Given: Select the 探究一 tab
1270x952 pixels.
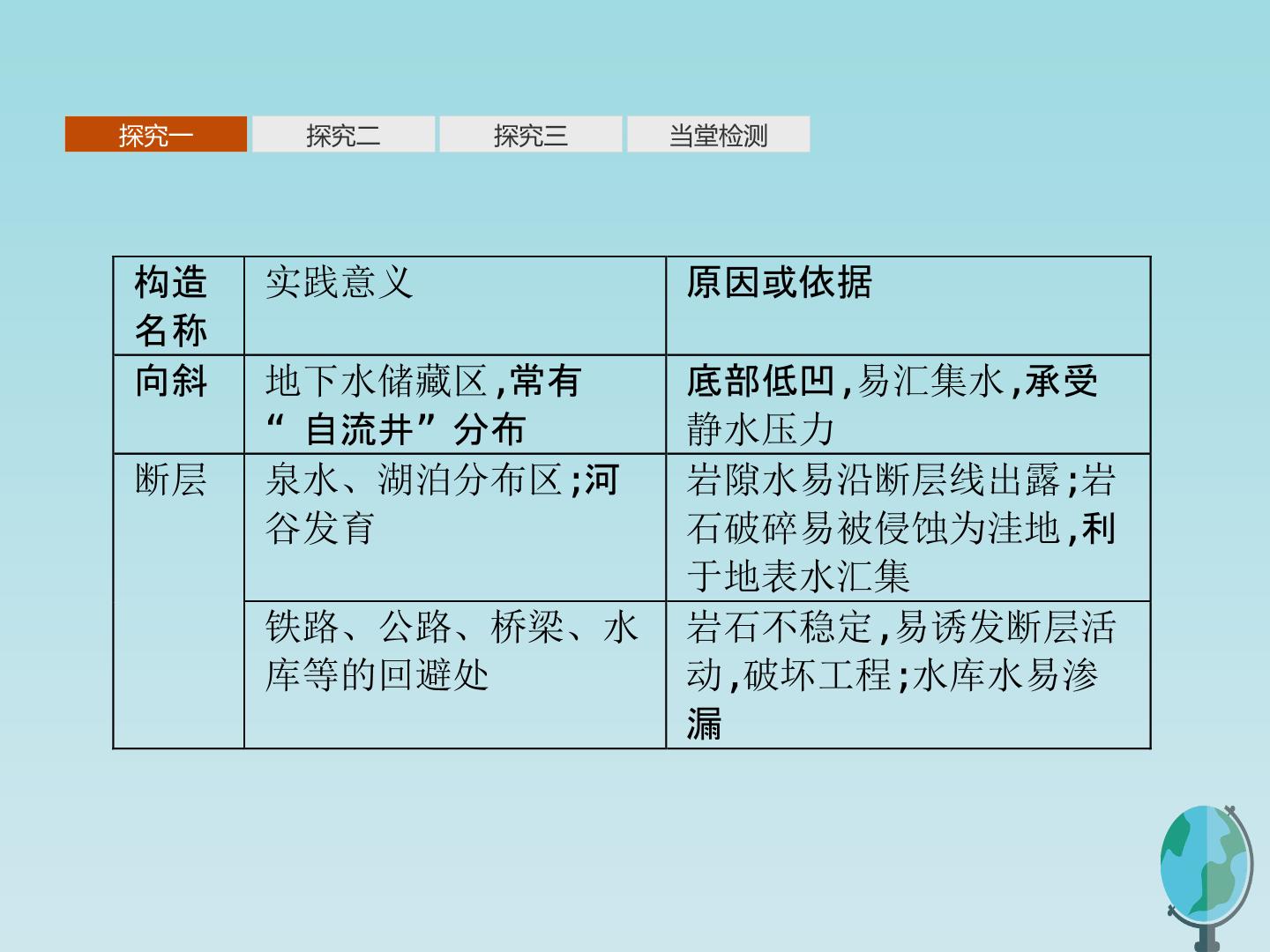Looking at the screenshot, I should (x=156, y=134).
